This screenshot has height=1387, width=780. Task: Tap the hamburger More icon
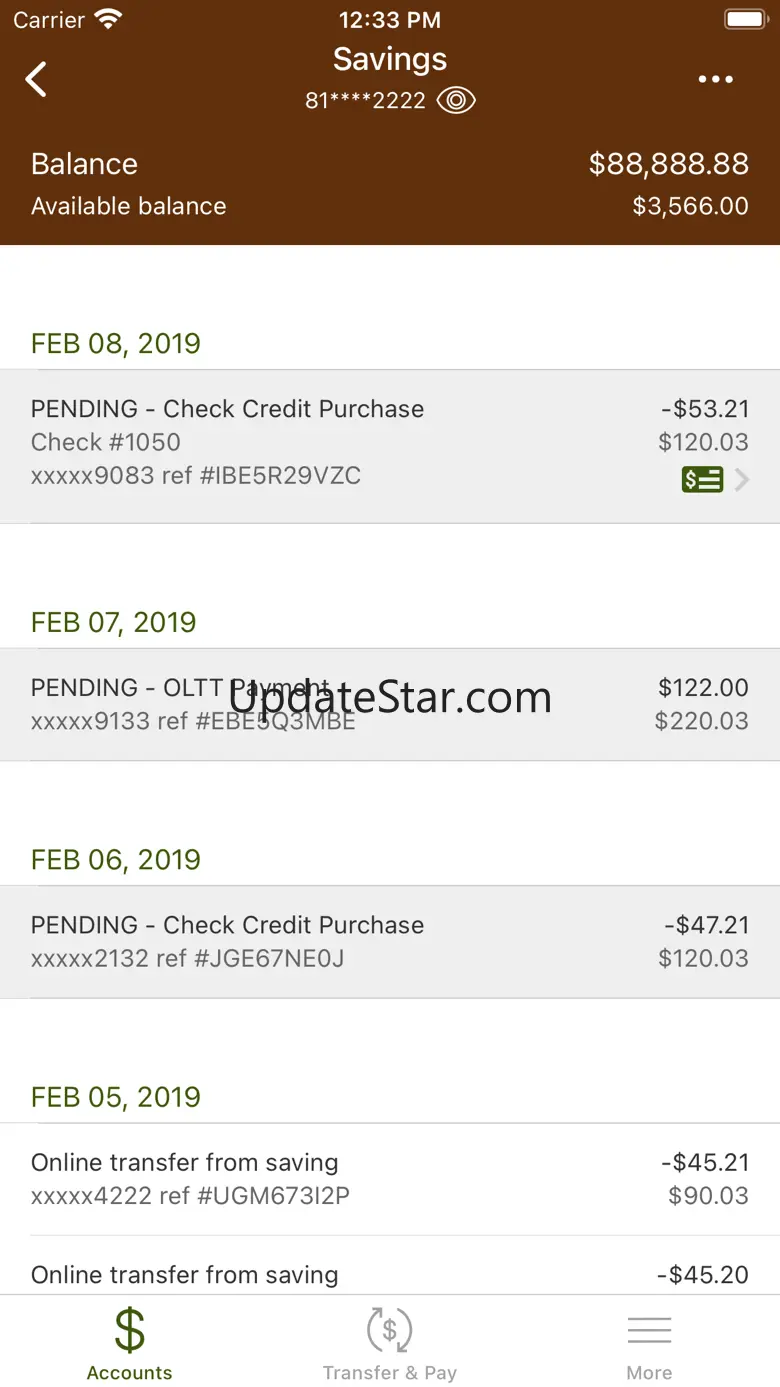pyautogui.click(x=649, y=1330)
